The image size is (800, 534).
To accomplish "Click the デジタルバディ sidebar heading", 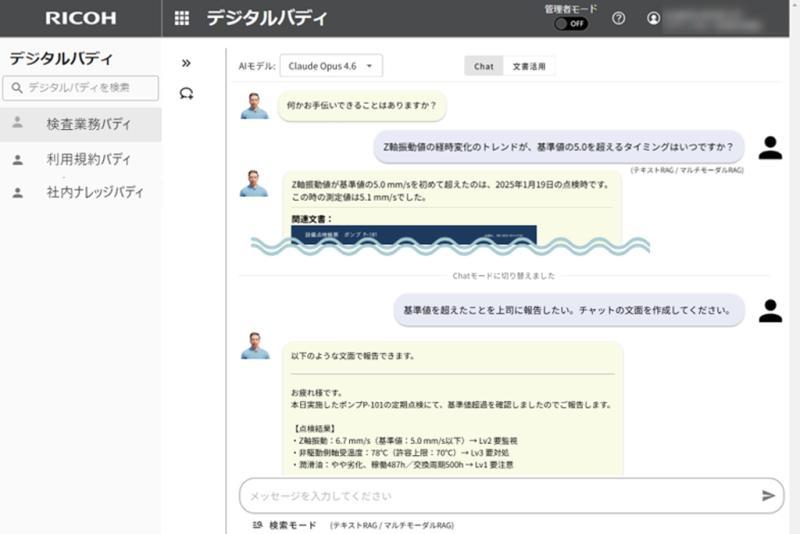I will pos(61,58).
